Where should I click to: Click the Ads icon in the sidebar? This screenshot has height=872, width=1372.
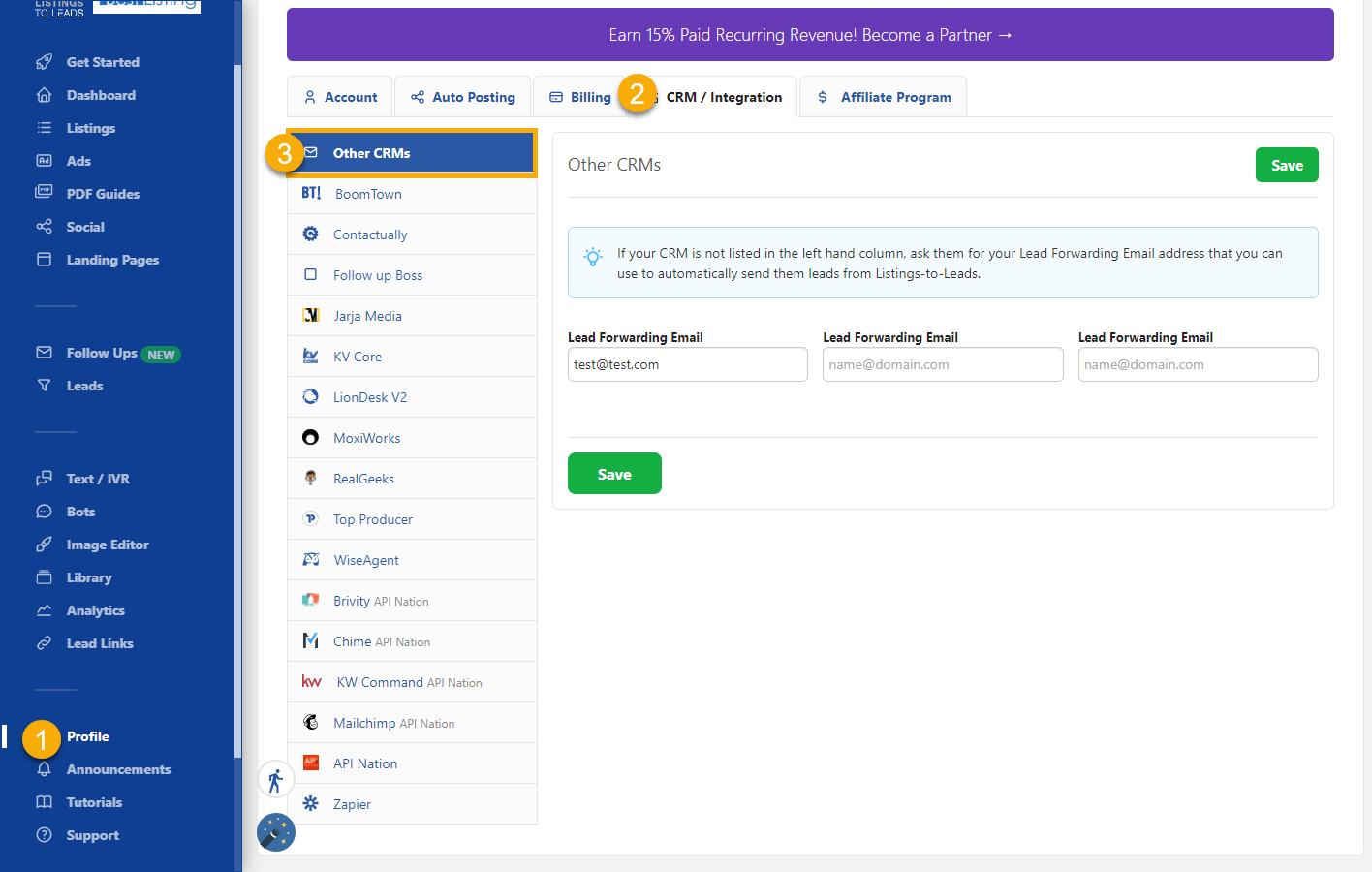[x=44, y=160]
